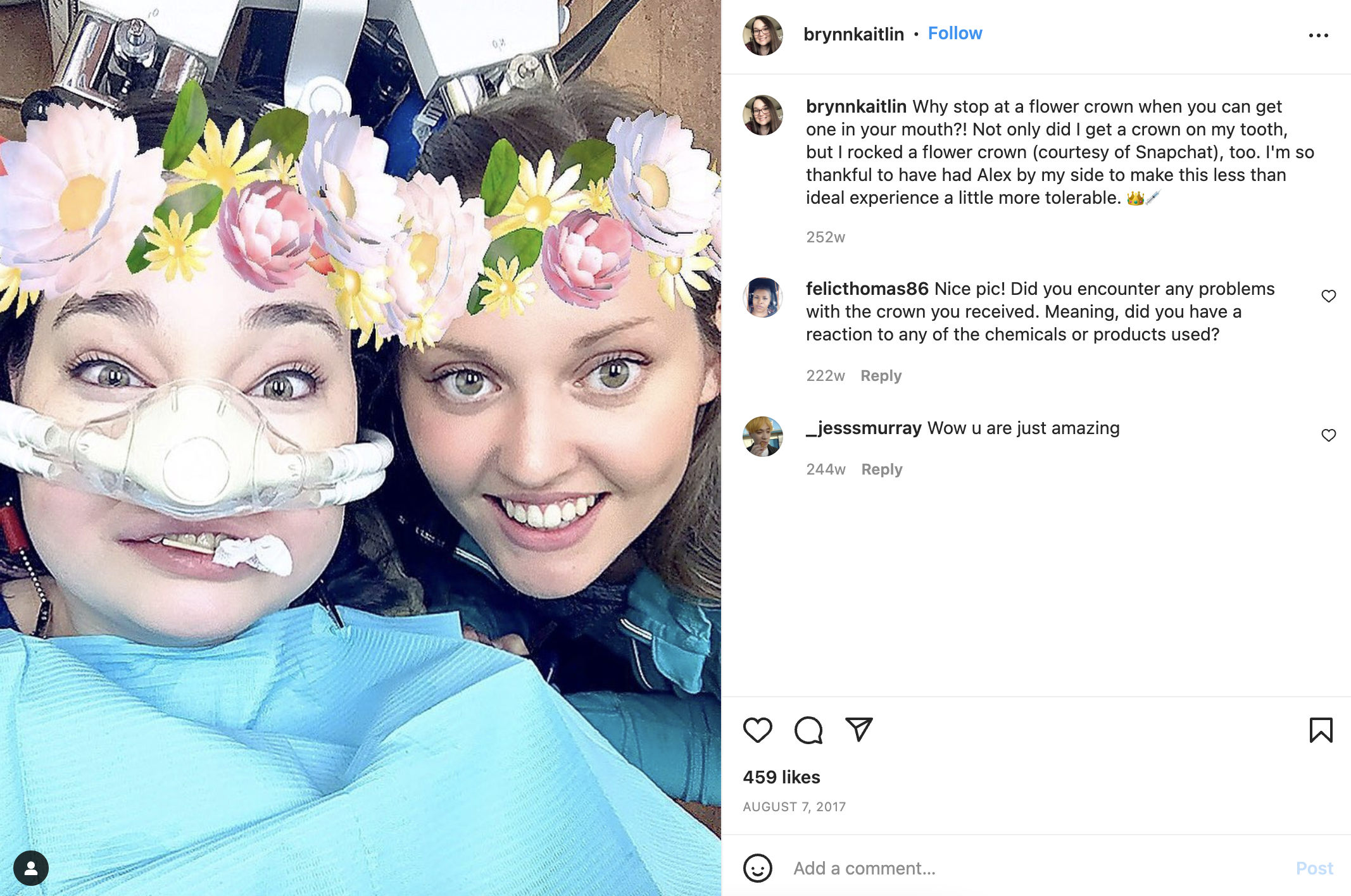Reply to felicthomas86's comment
Viewport: 1351px width, 896px height.
pos(881,376)
